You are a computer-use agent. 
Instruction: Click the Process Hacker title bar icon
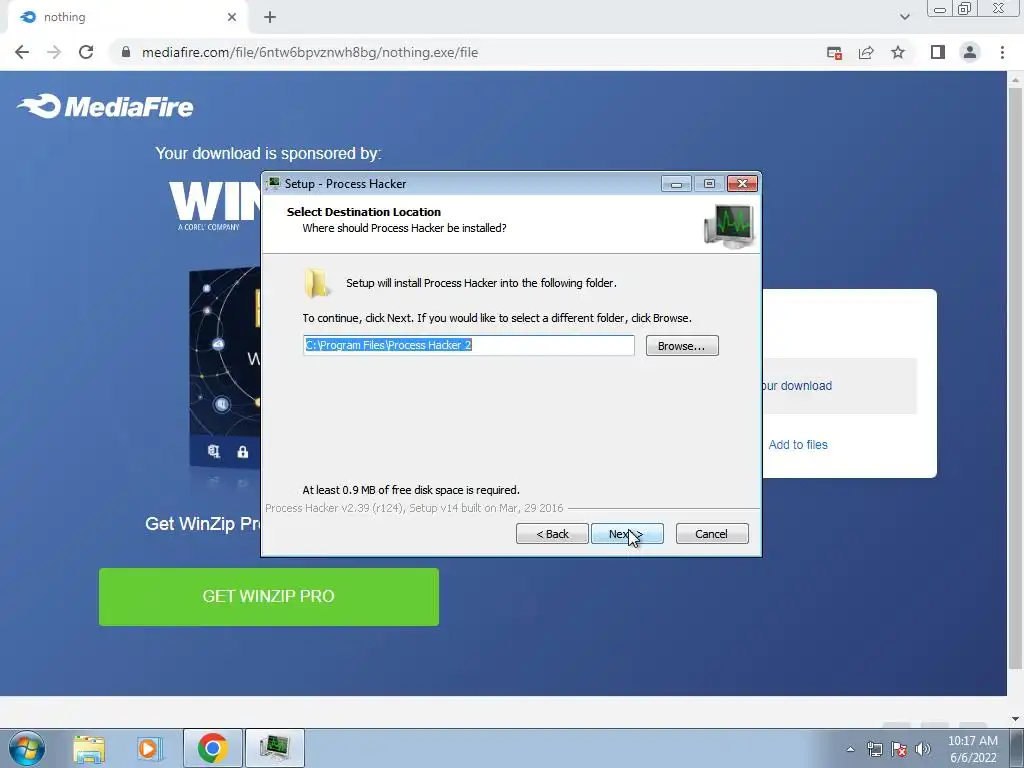pos(274,184)
